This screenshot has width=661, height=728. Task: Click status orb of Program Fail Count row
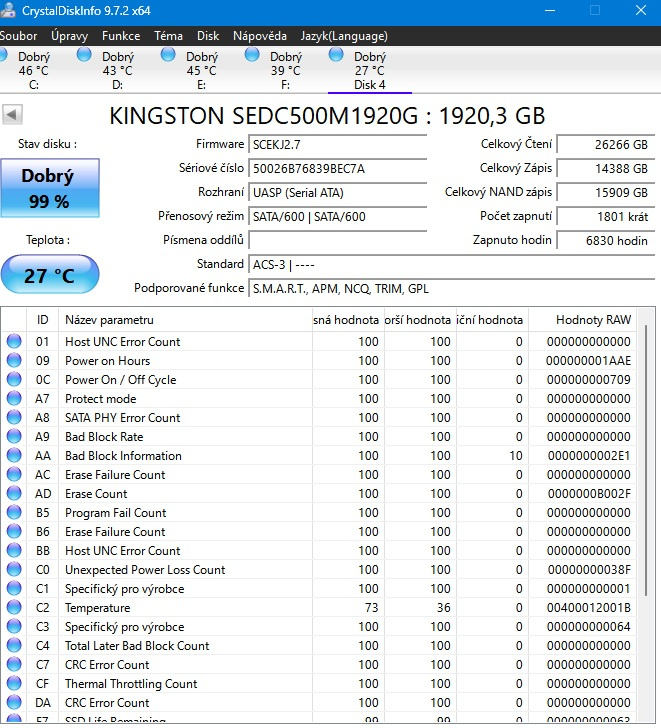click(x=14, y=513)
